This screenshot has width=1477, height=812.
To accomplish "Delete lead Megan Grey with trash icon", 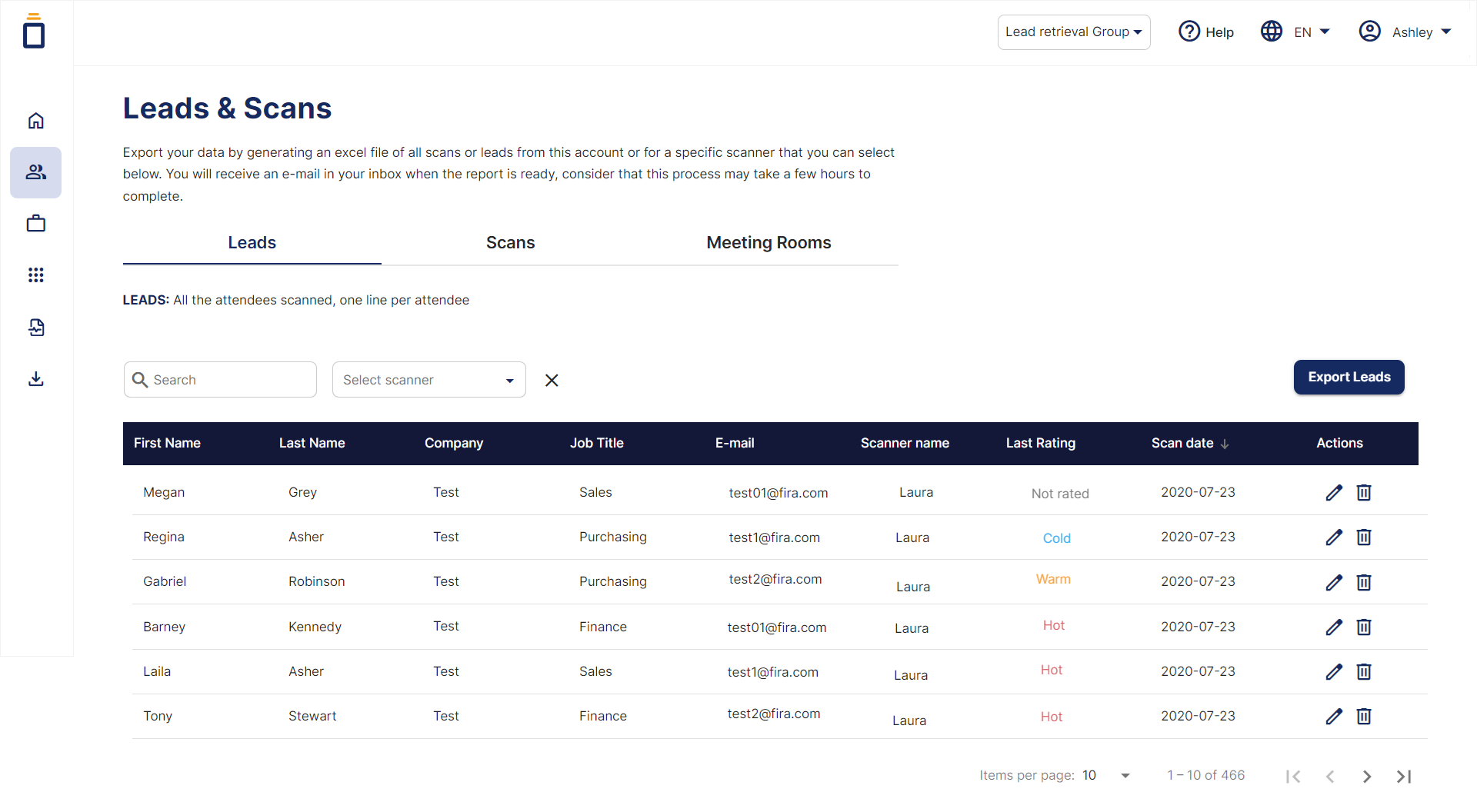I will [x=1364, y=493].
